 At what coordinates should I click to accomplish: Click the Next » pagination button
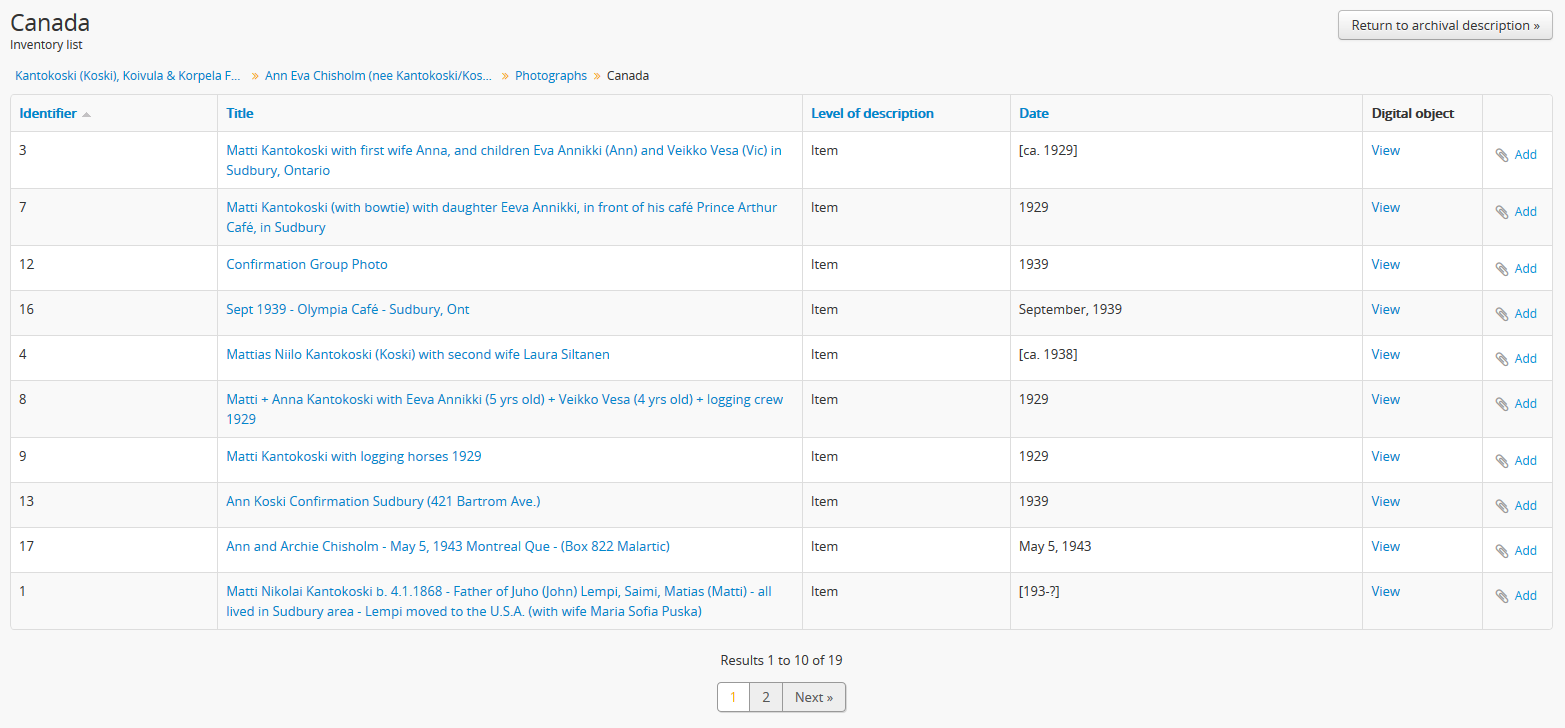[x=814, y=697]
